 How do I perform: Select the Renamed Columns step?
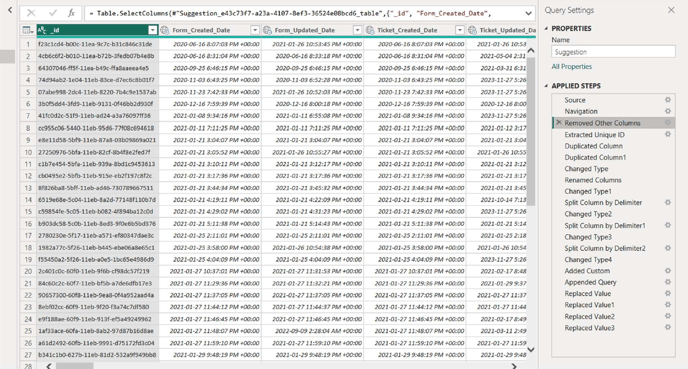pyautogui.click(x=593, y=180)
